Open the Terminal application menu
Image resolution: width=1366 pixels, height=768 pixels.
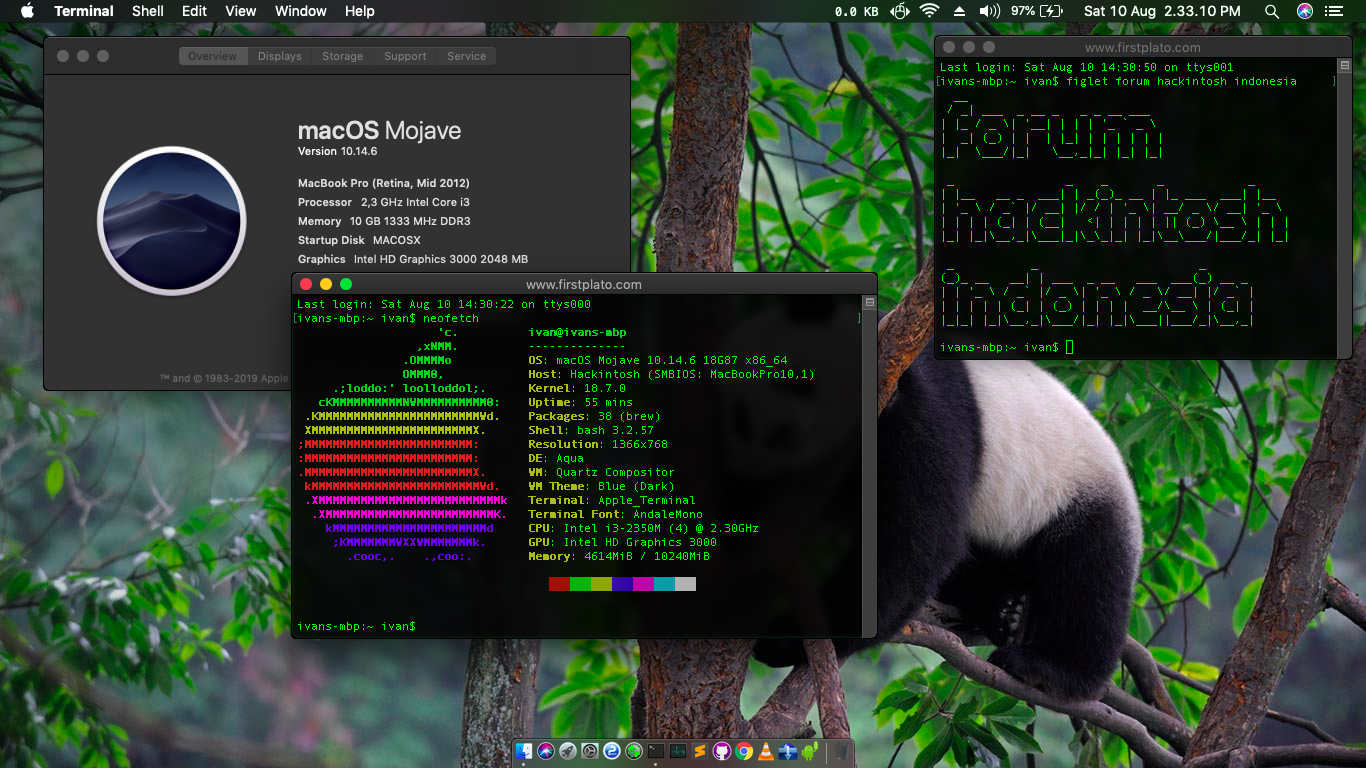point(84,11)
